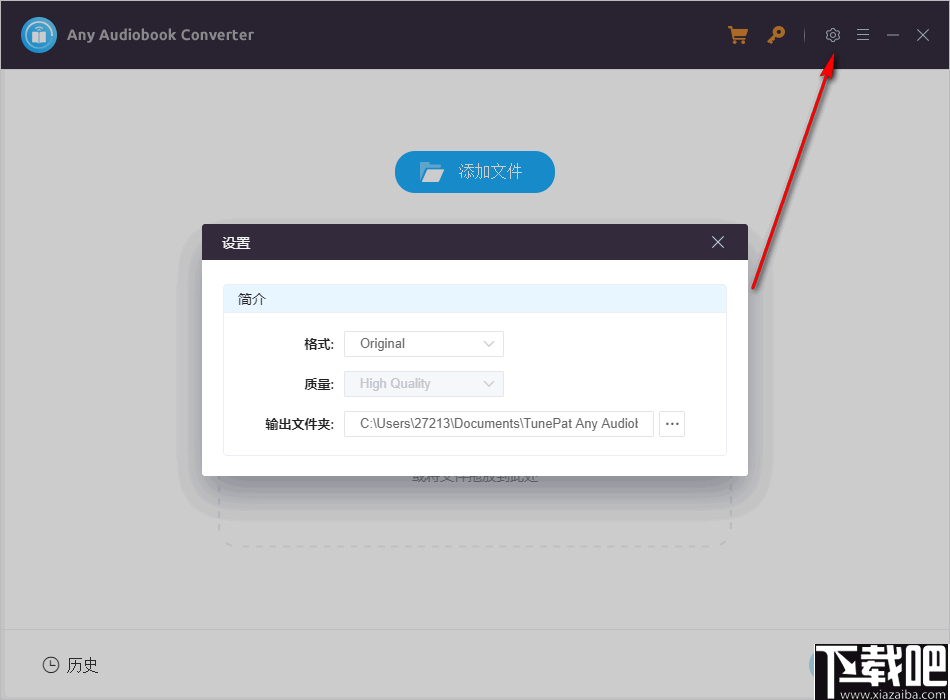Open the hamburger menu

863,34
